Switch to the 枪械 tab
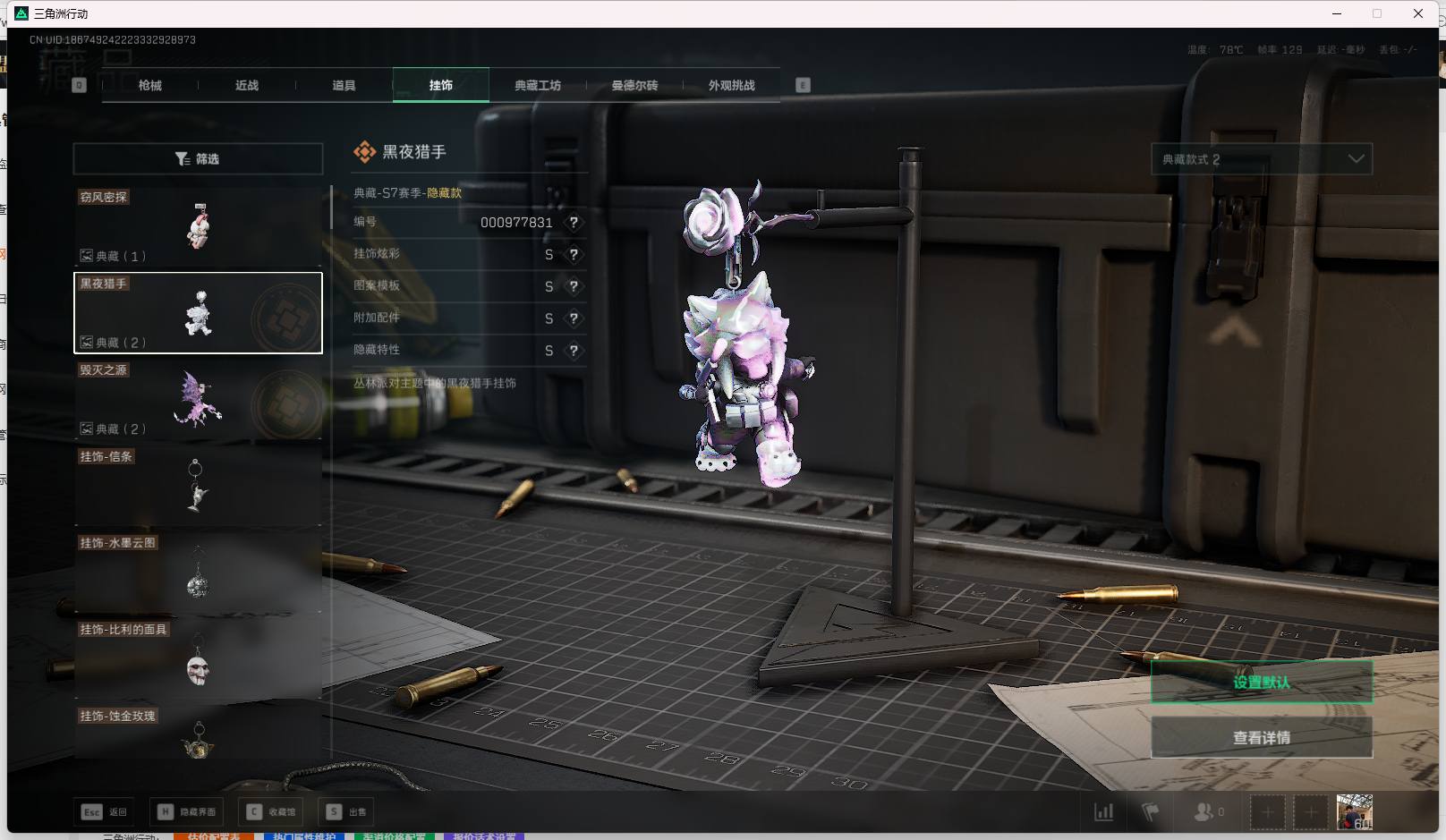 150,86
